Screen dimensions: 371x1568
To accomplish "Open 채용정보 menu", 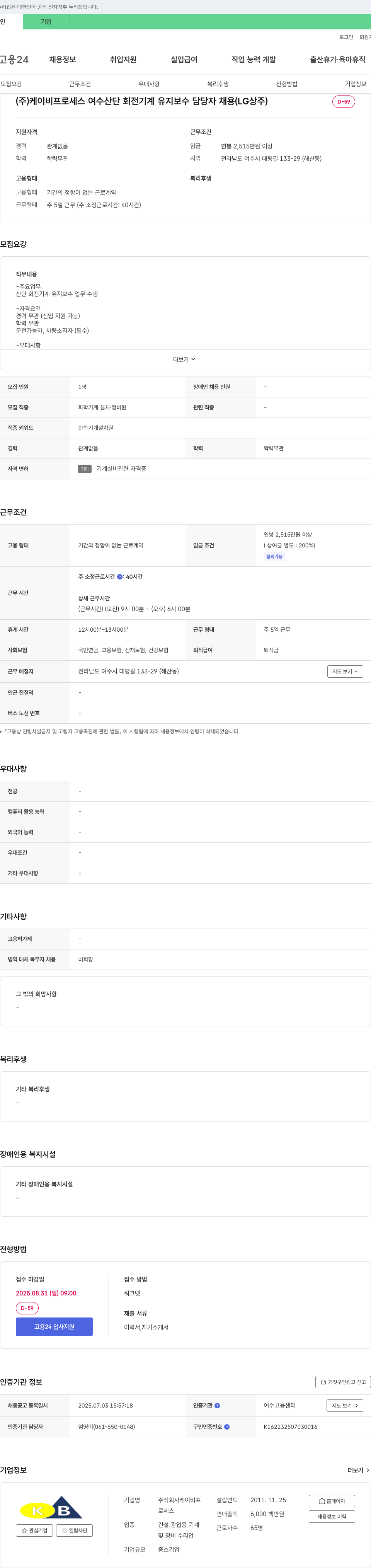I will click(x=63, y=60).
